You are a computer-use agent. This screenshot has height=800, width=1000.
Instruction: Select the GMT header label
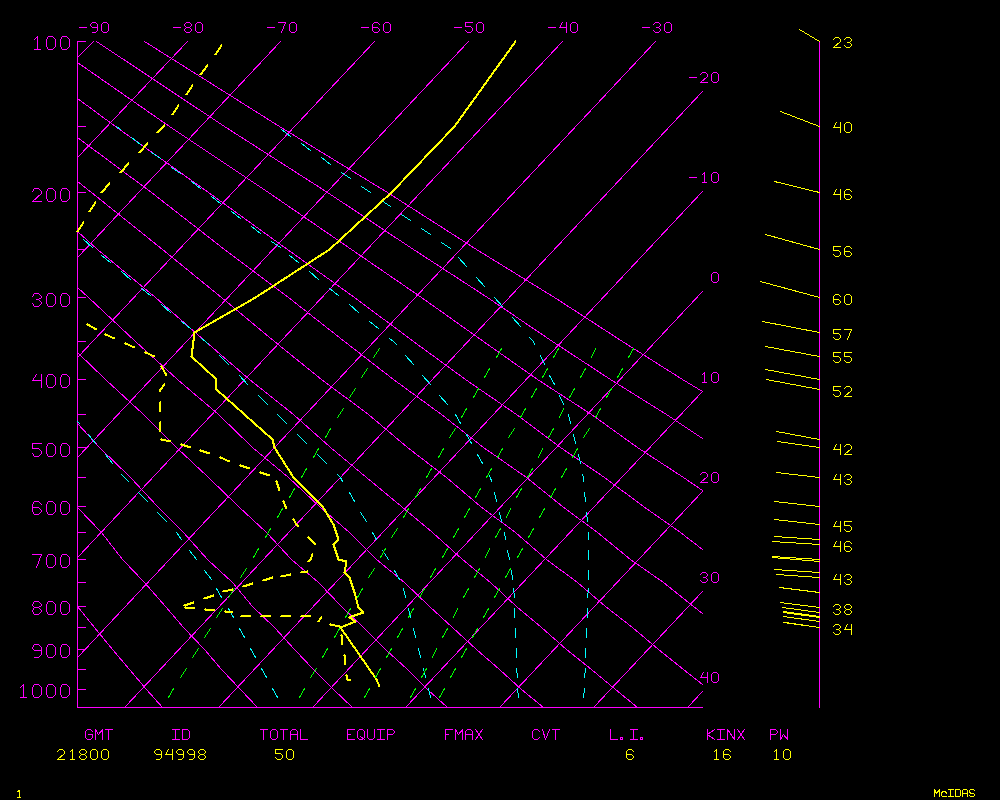[x=98, y=735]
